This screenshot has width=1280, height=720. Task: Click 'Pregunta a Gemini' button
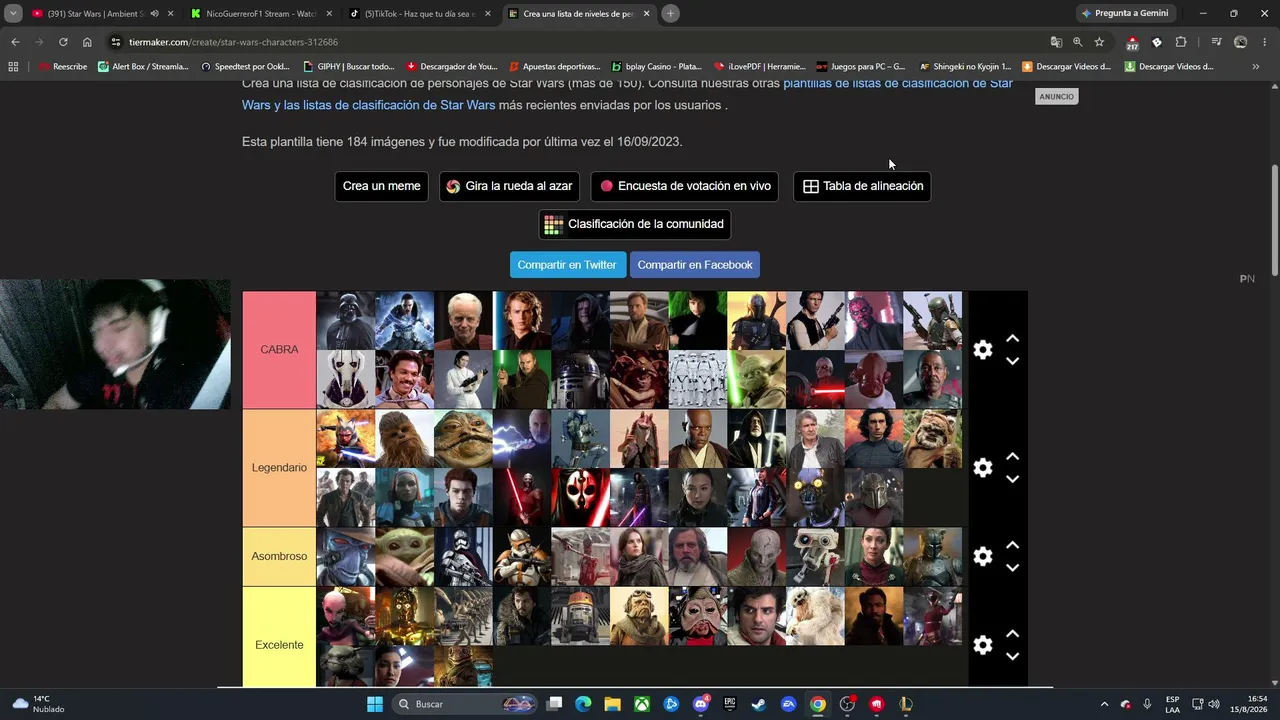[1125, 14]
